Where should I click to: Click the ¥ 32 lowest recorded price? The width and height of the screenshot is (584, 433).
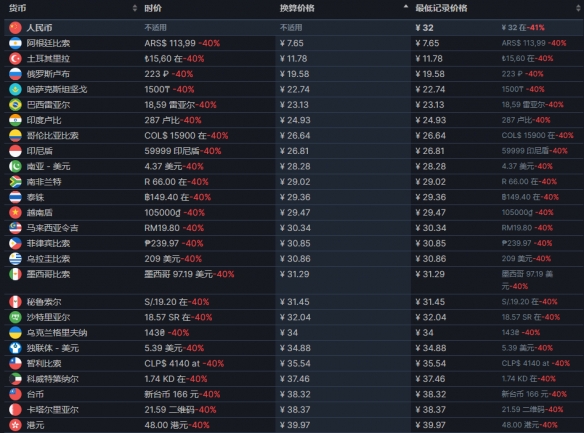[424, 28]
